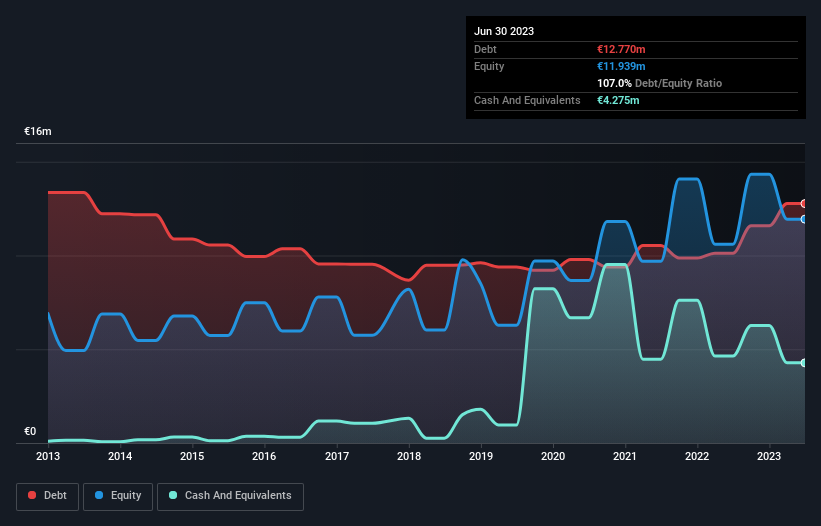Screen dimensions: 821x526
Task: Click the 2021 x-axis label
Action: 625,456
